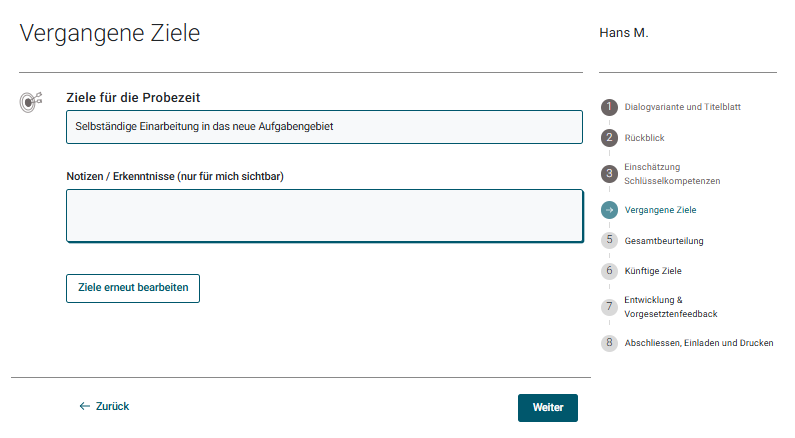Select step 6 circle icon

point(609,271)
